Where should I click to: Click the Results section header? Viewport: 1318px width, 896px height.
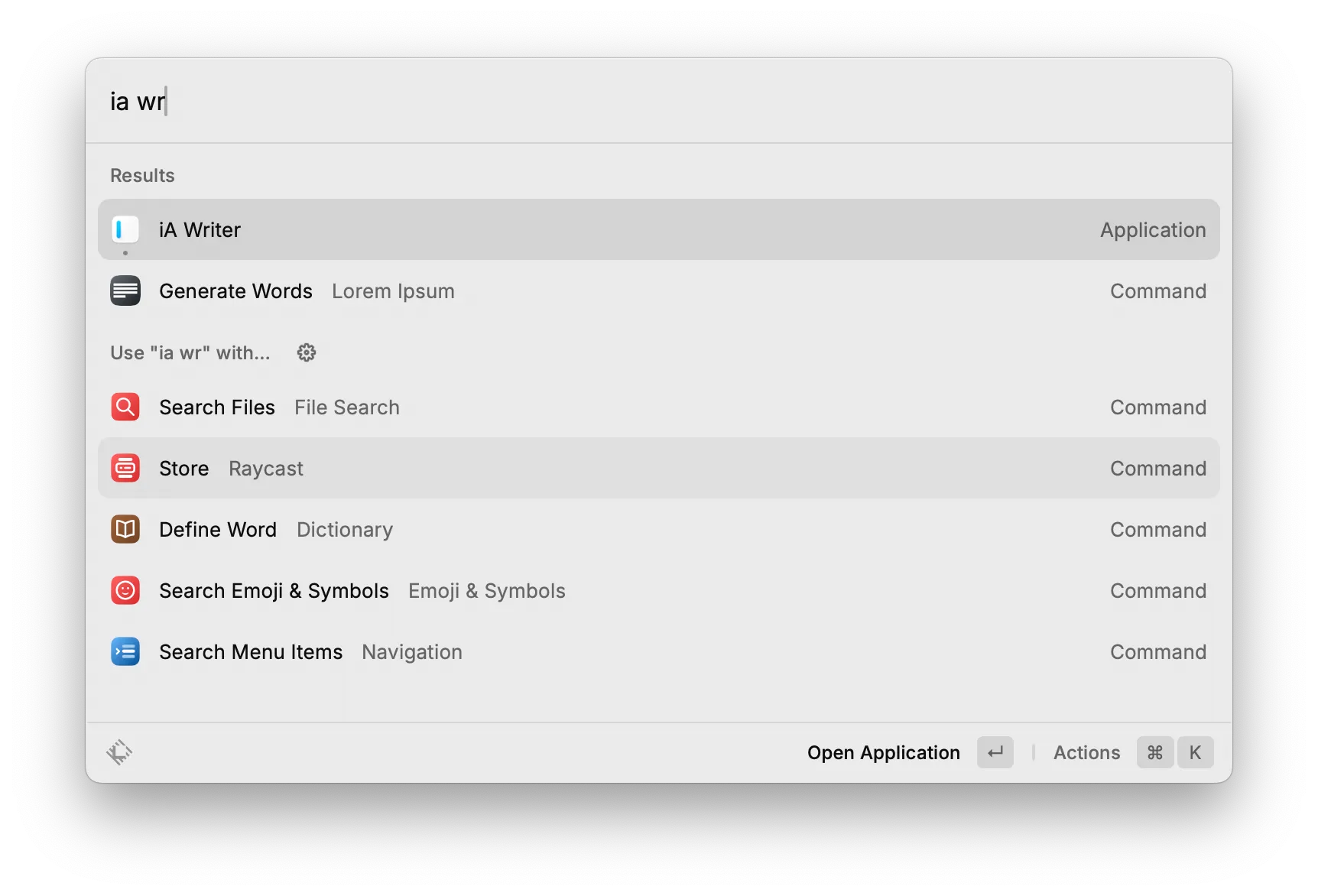tap(142, 175)
